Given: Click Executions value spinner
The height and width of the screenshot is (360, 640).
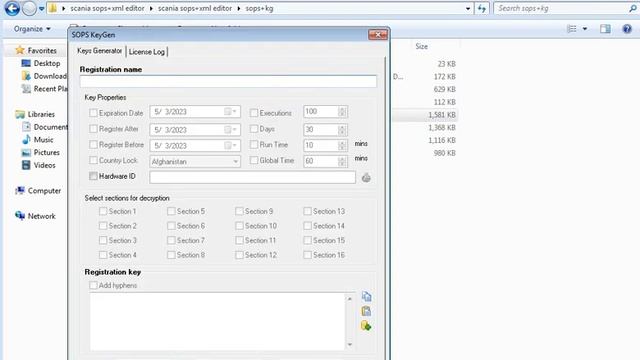Looking at the screenshot, I should pos(342,111).
